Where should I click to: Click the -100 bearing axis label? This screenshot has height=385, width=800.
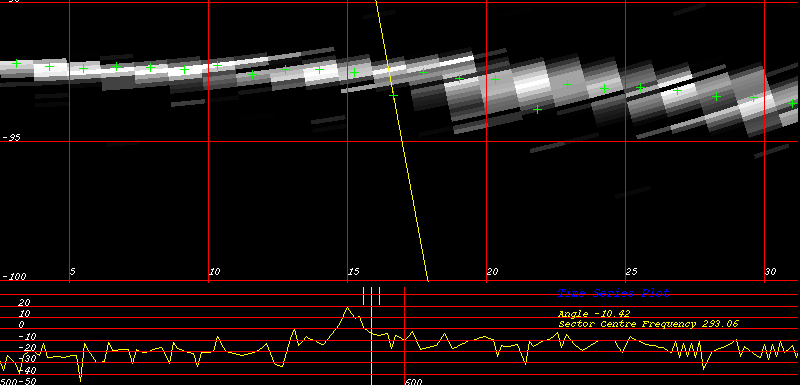pos(14,276)
